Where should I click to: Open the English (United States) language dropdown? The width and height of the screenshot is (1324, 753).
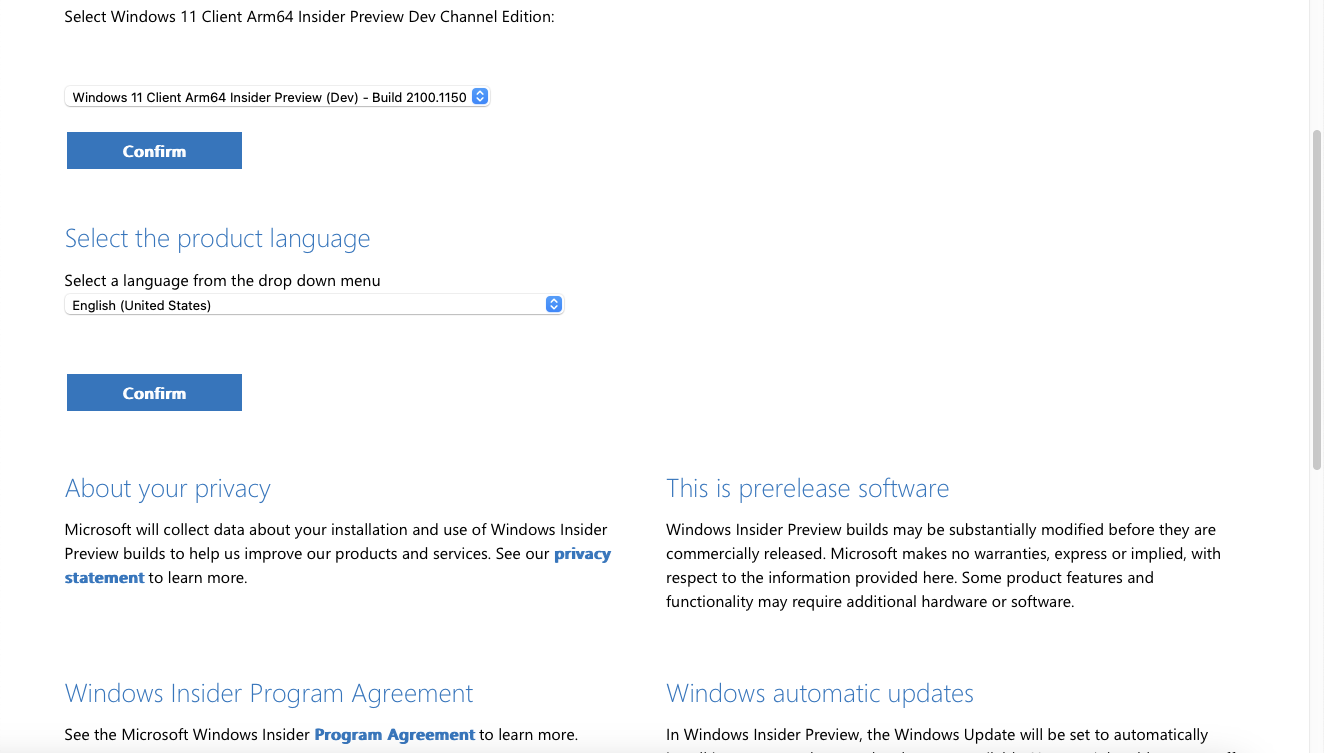tap(314, 305)
